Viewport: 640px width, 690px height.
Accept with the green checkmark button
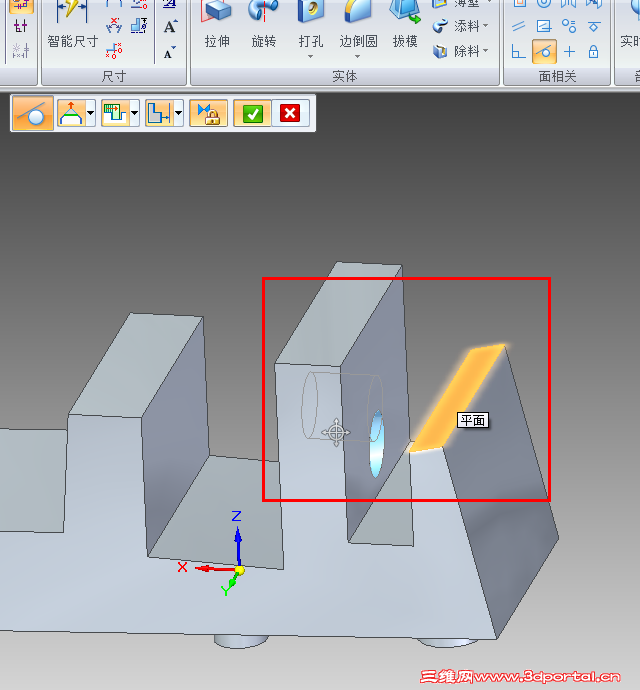[x=253, y=113]
